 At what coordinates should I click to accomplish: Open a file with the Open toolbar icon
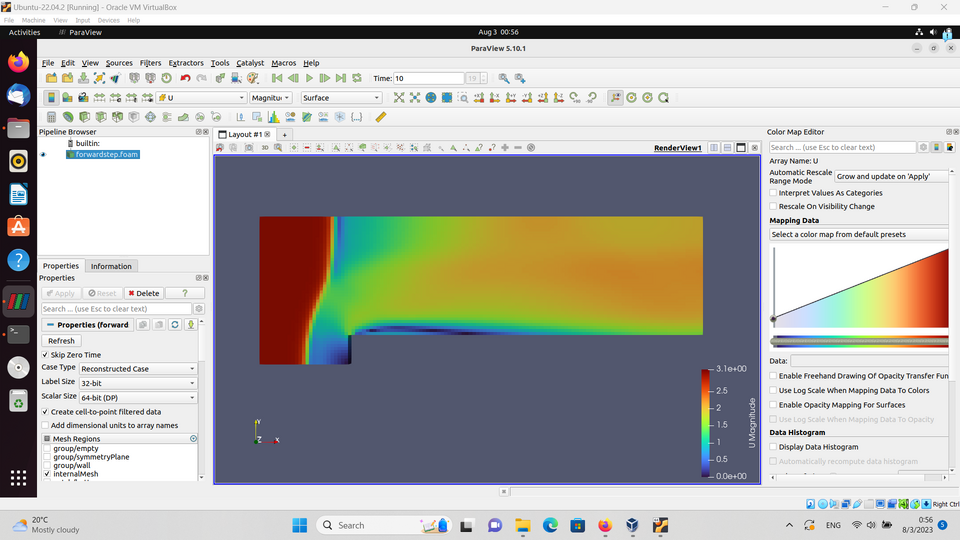click(51, 78)
